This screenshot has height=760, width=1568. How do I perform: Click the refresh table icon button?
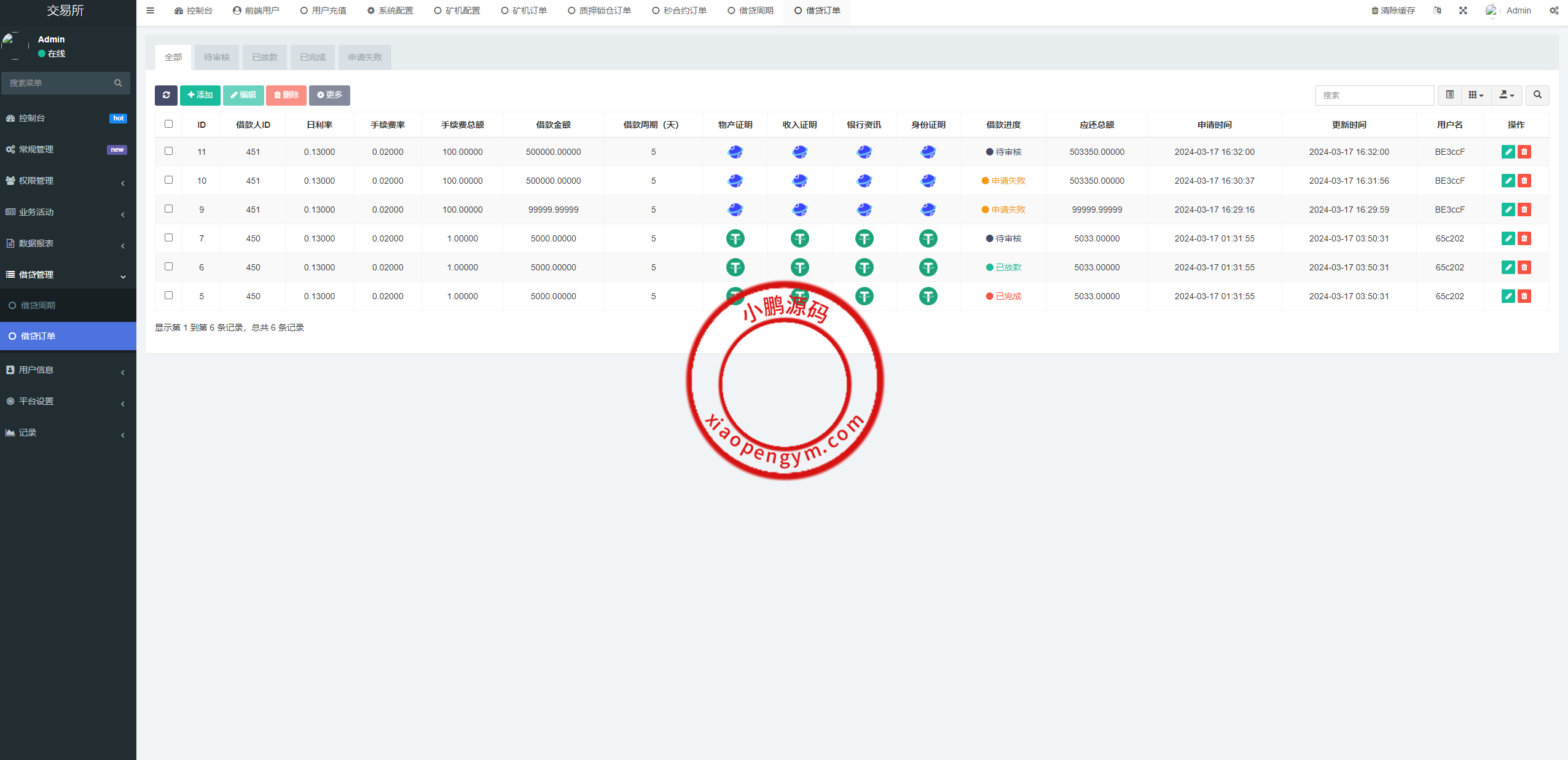pos(166,95)
